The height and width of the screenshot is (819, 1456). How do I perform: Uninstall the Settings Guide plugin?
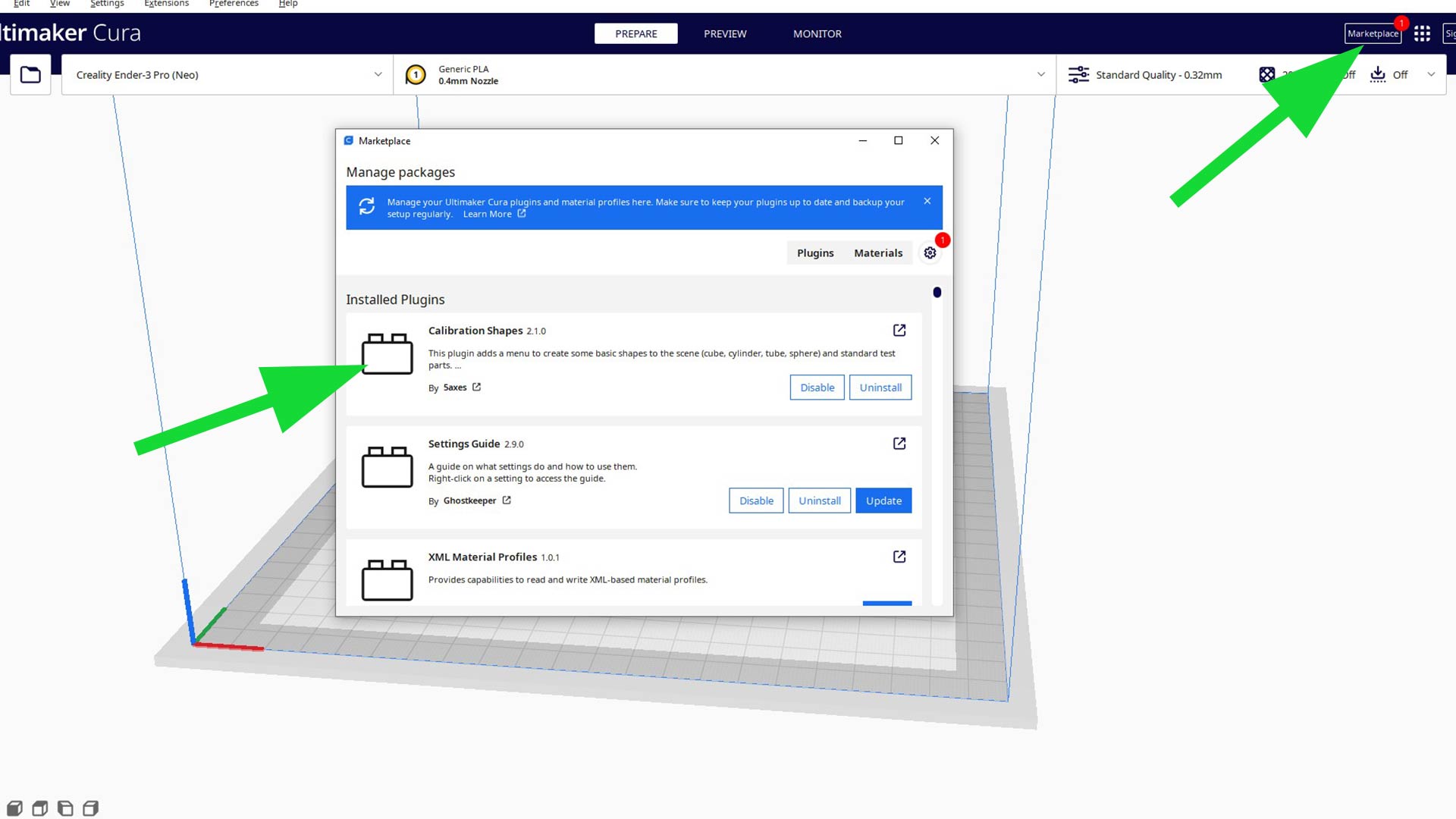coord(820,500)
